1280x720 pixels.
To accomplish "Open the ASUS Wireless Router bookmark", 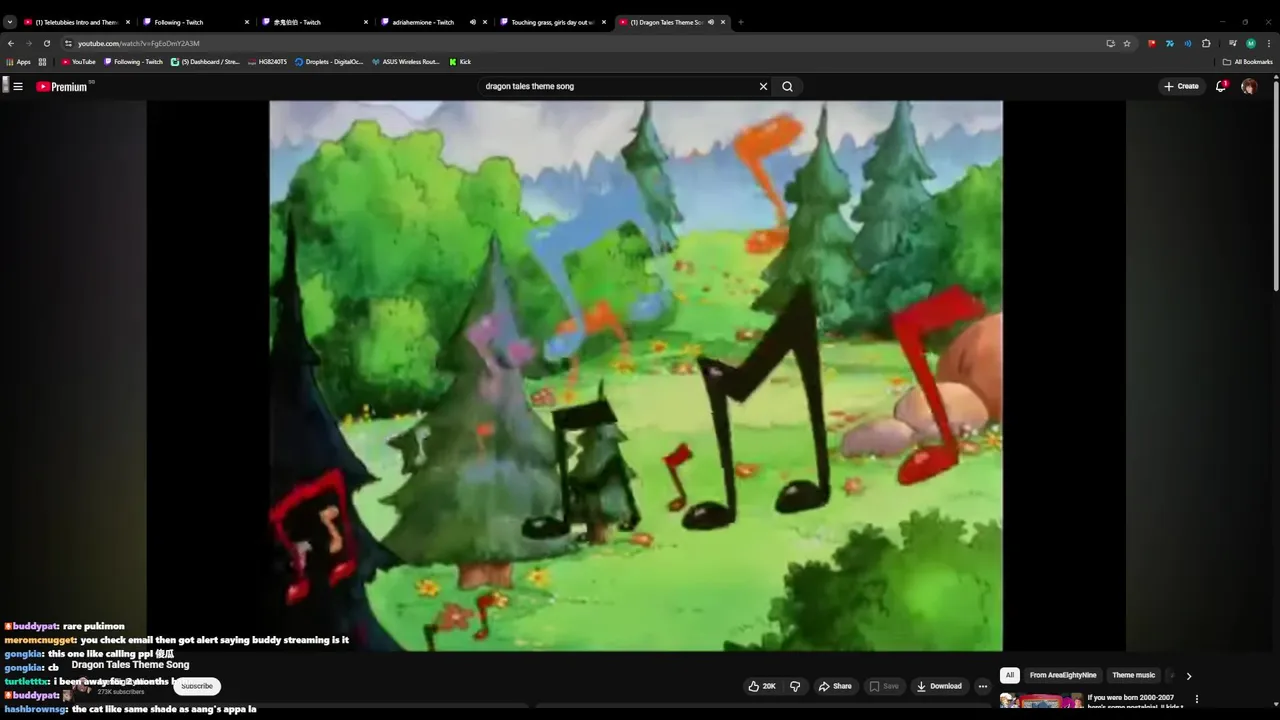I will 405,62.
